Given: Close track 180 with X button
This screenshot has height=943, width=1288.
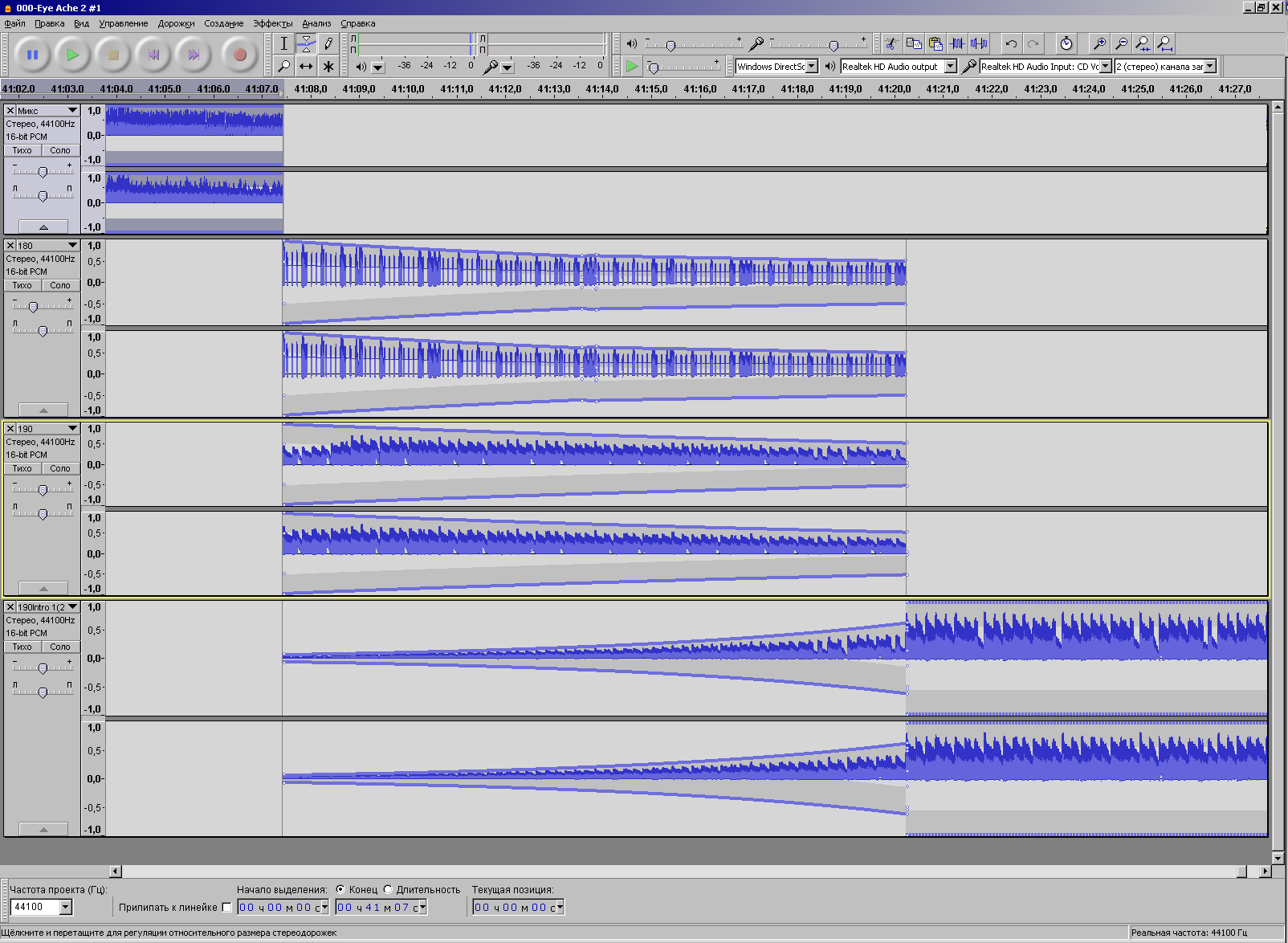Looking at the screenshot, I should [x=10, y=246].
